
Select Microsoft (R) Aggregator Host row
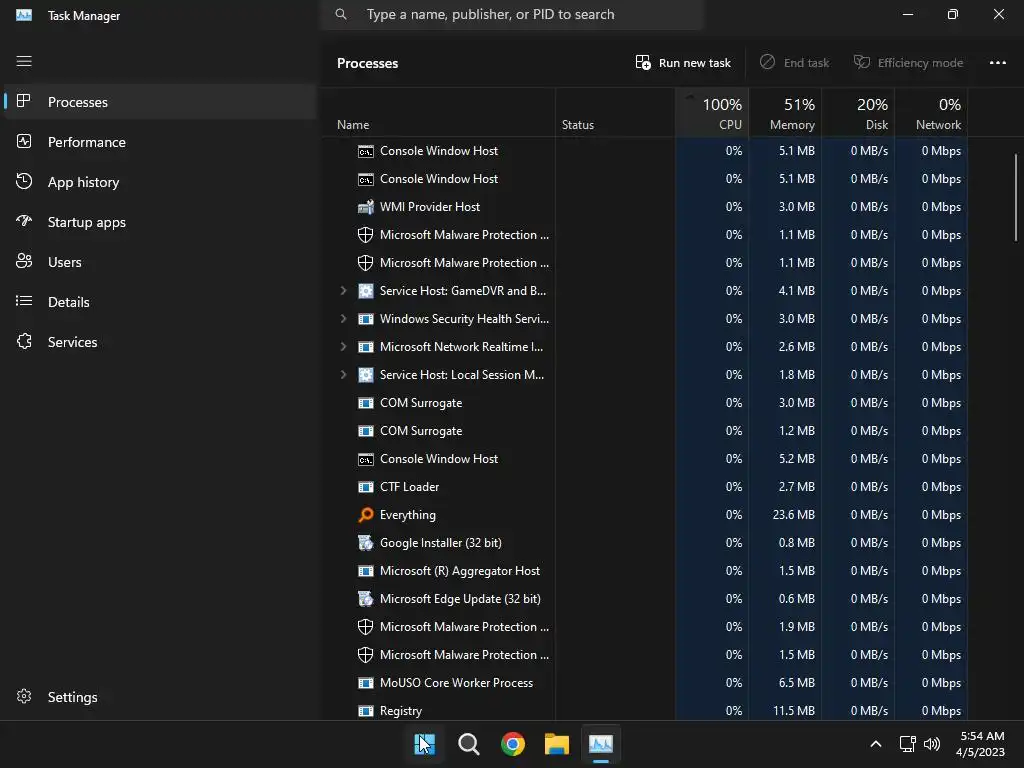click(x=645, y=571)
